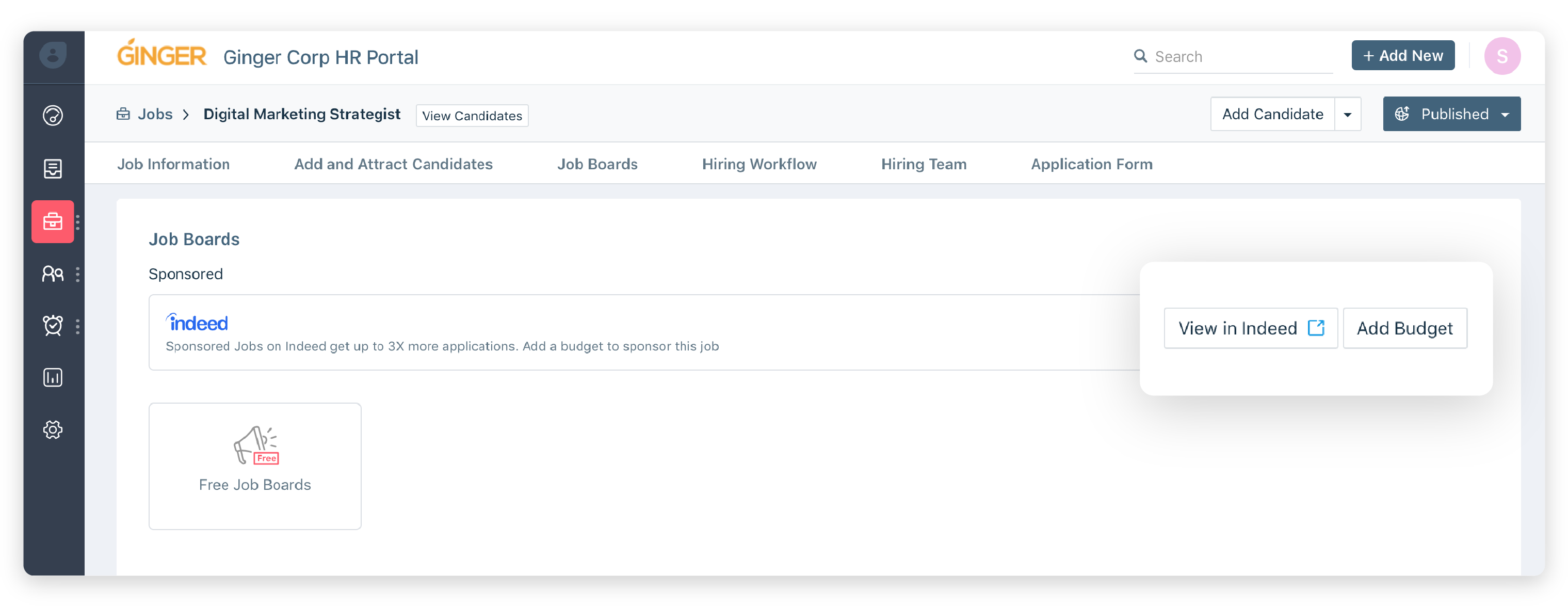Open View in Indeed link

pyautogui.click(x=1250, y=328)
